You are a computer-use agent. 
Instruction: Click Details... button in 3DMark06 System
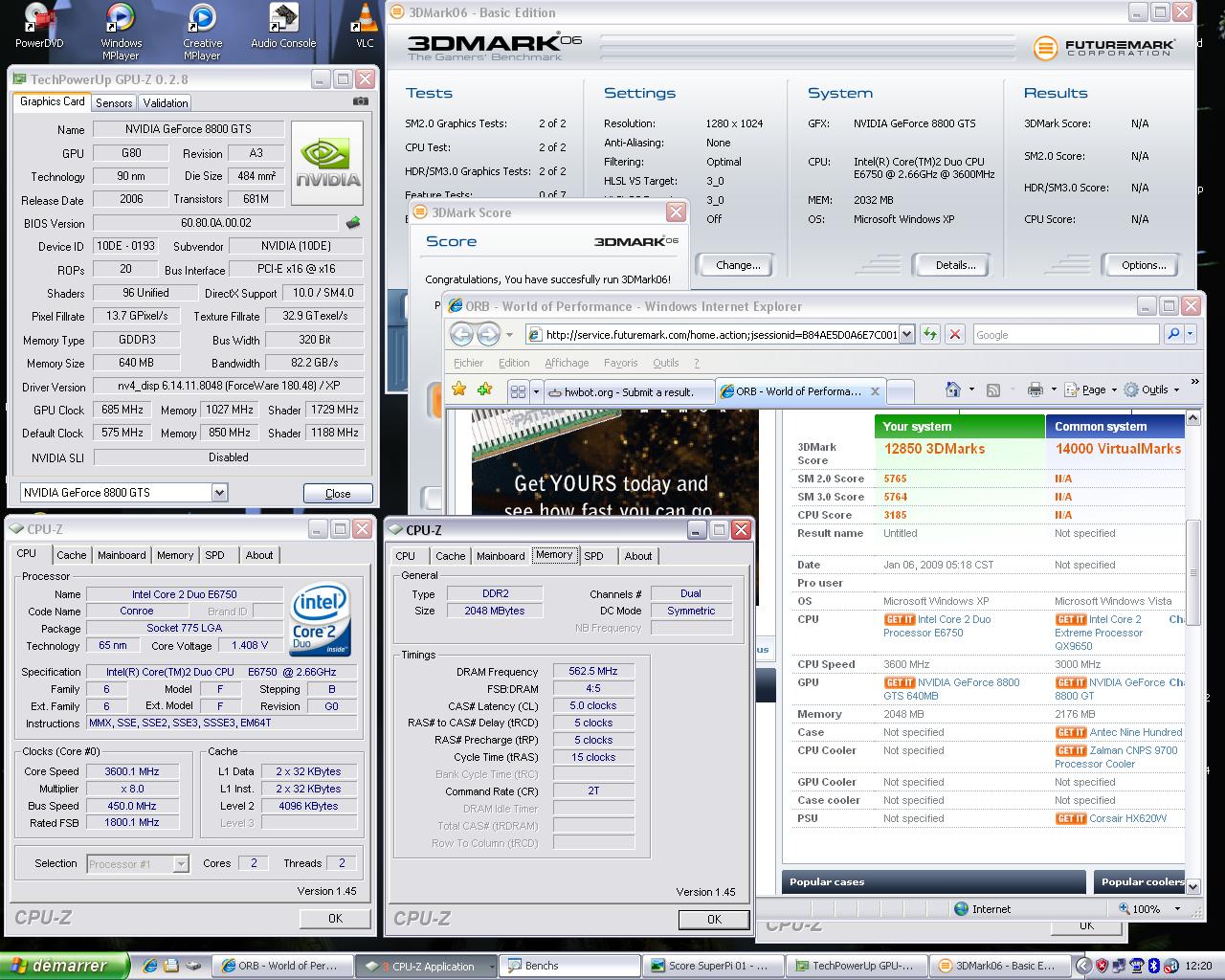(x=955, y=265)
